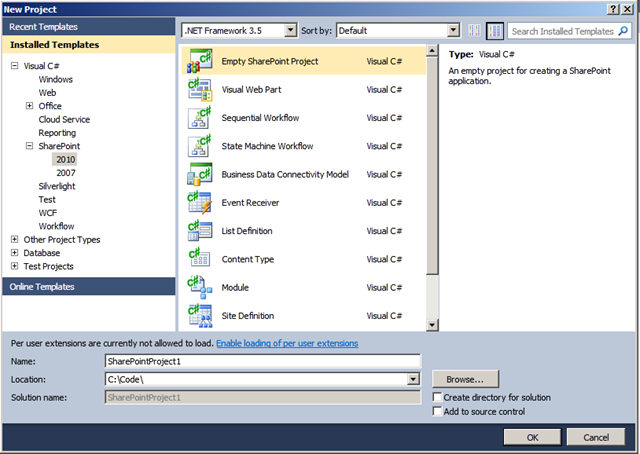640x454 pixels.
Task: Open the Location path dropdown
Action: [413, 379]
